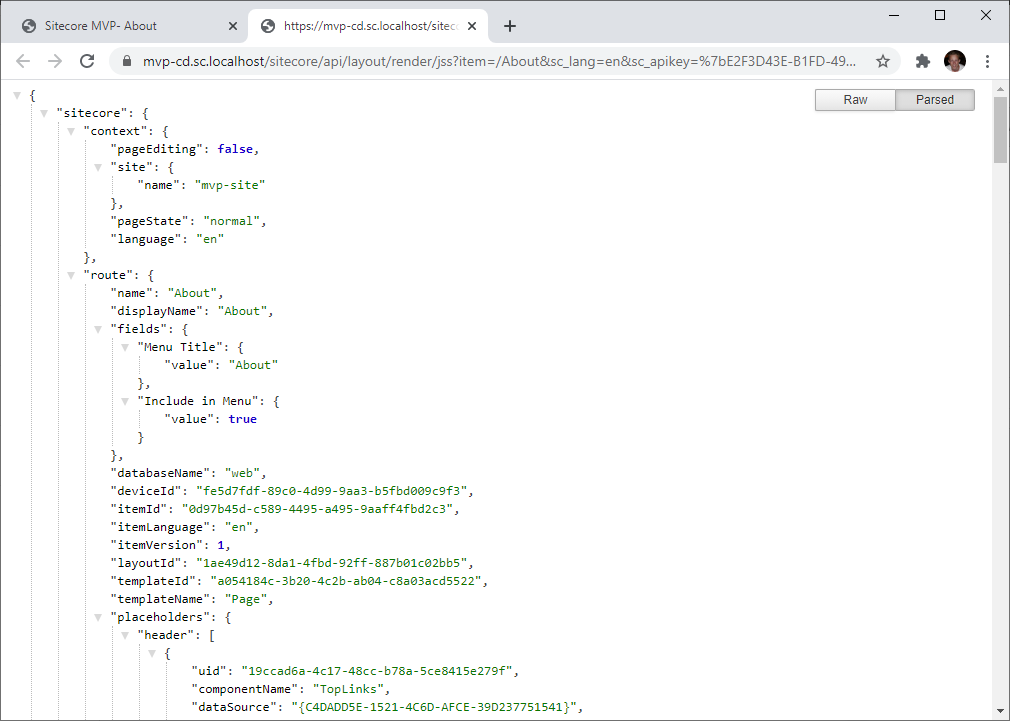
Task: Minimize the Chrome window
Action: [893, 15]
